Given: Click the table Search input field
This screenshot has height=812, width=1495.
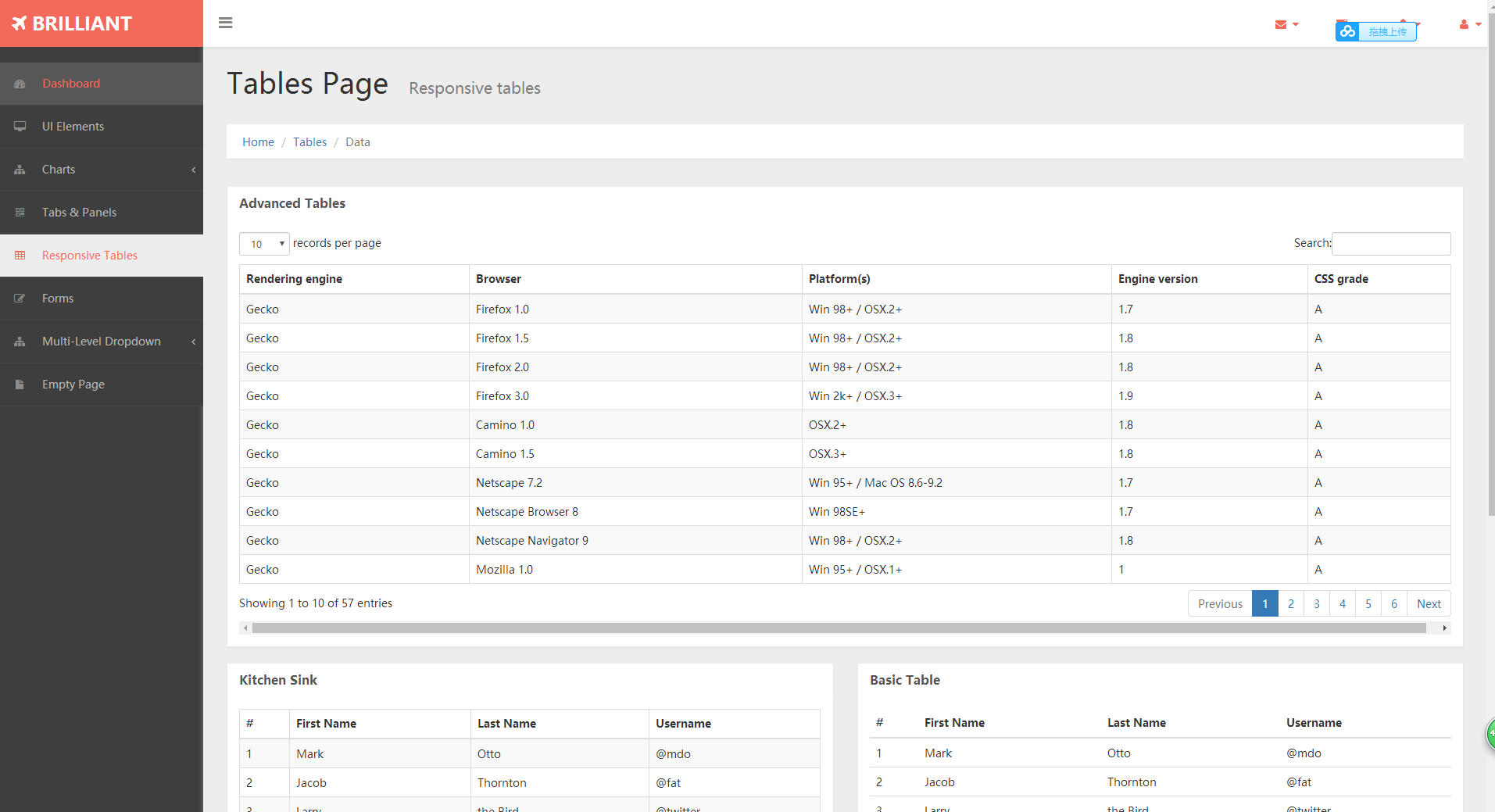Looking at the screenshot, I should tap(1391, 244).
